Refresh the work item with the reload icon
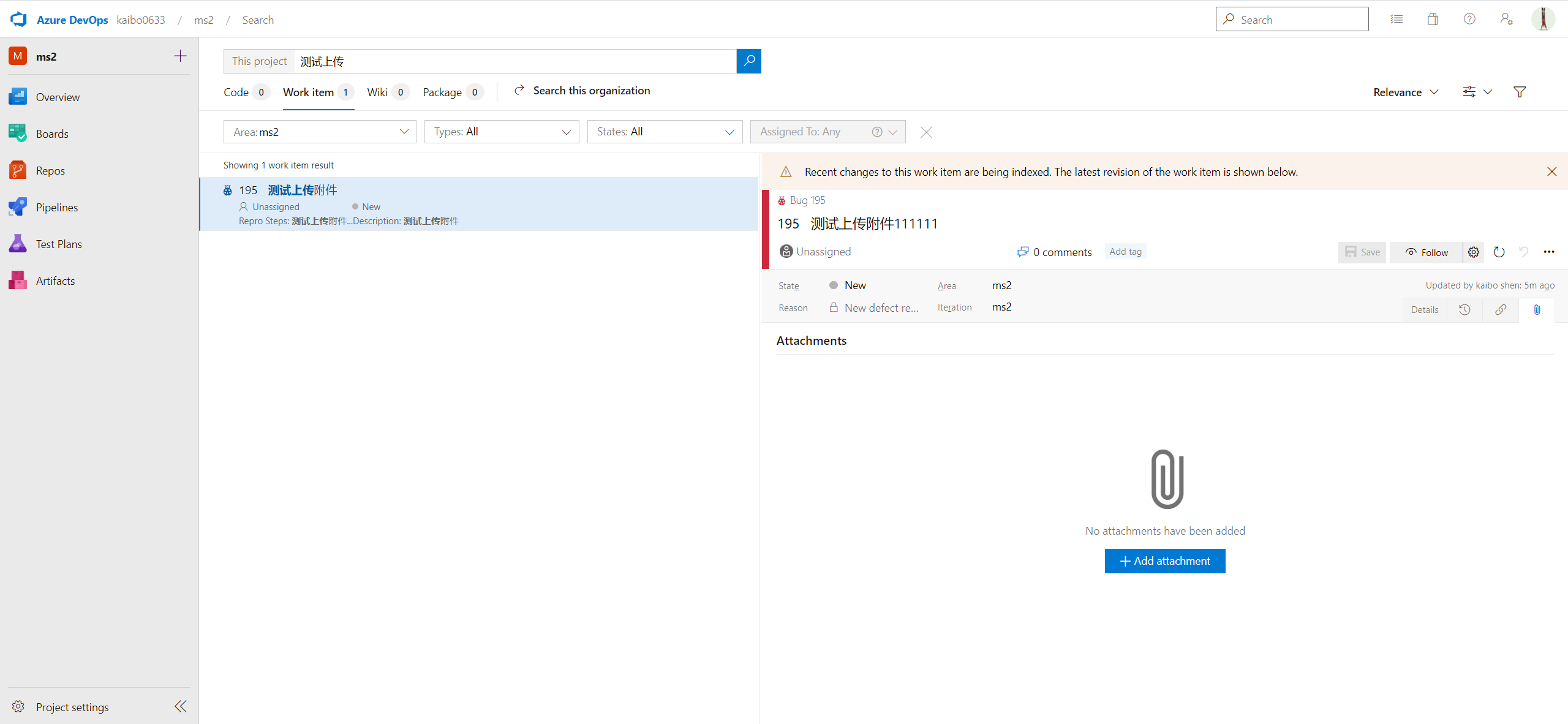This screenshot has height=724, width=1568. pyautogui.click(x=1499, y=252)
